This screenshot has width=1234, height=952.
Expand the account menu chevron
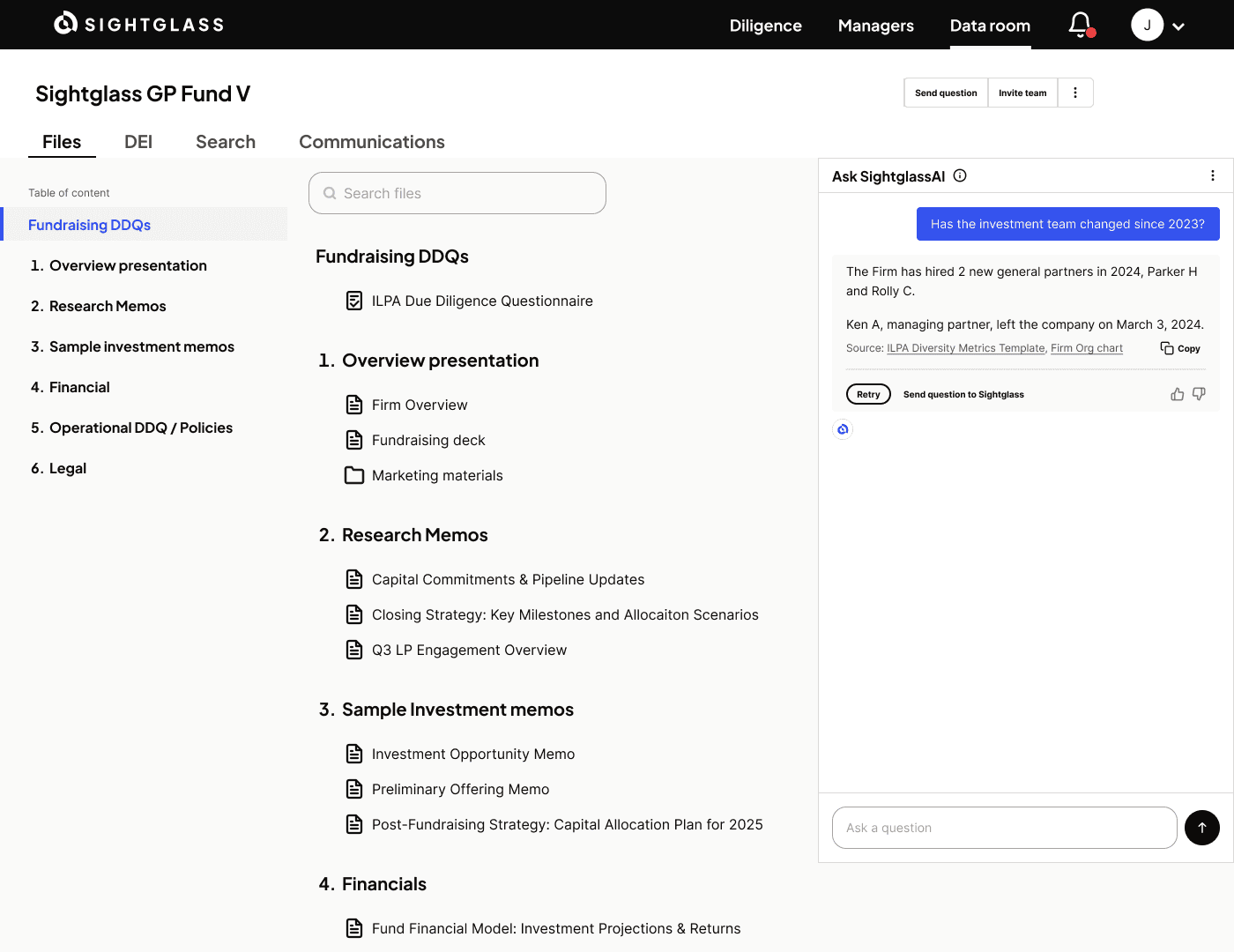coord(1178,26)
